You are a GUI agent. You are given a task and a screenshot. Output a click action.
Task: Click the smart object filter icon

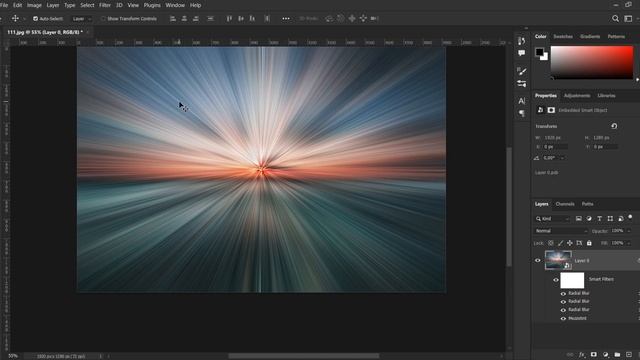click(x=620, y=219)
